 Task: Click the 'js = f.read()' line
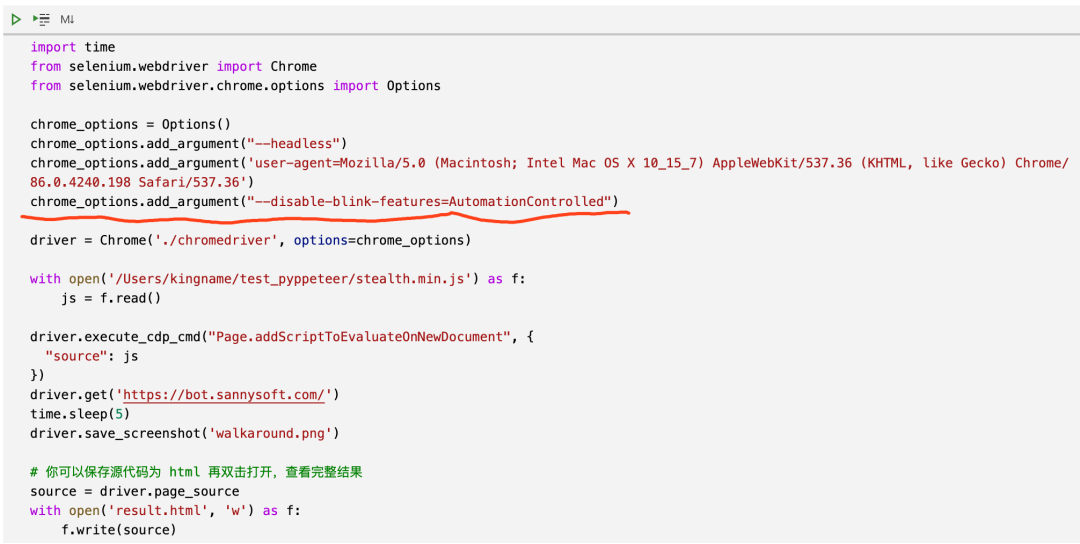pyautogui.click(x=111, y=299)
